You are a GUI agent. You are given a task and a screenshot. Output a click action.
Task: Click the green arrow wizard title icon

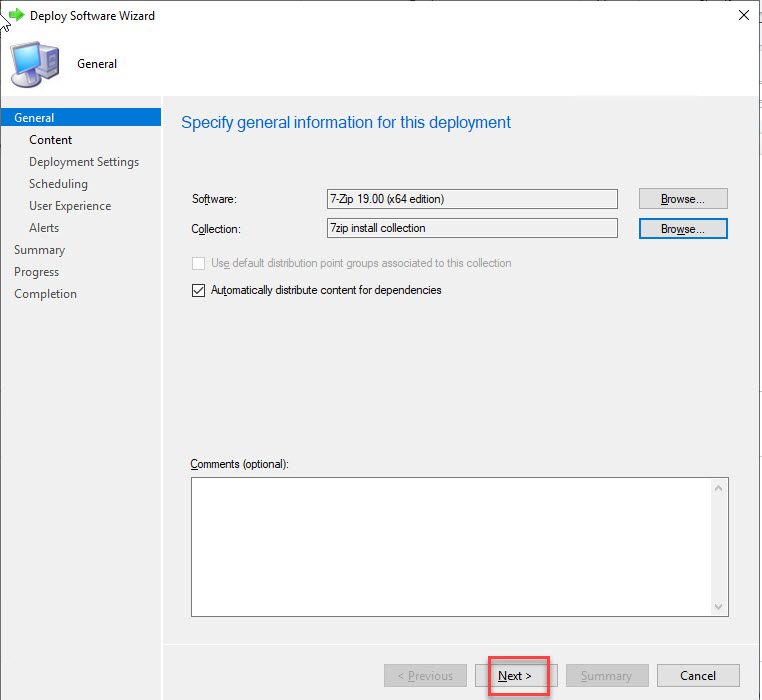tap(15, 16)
